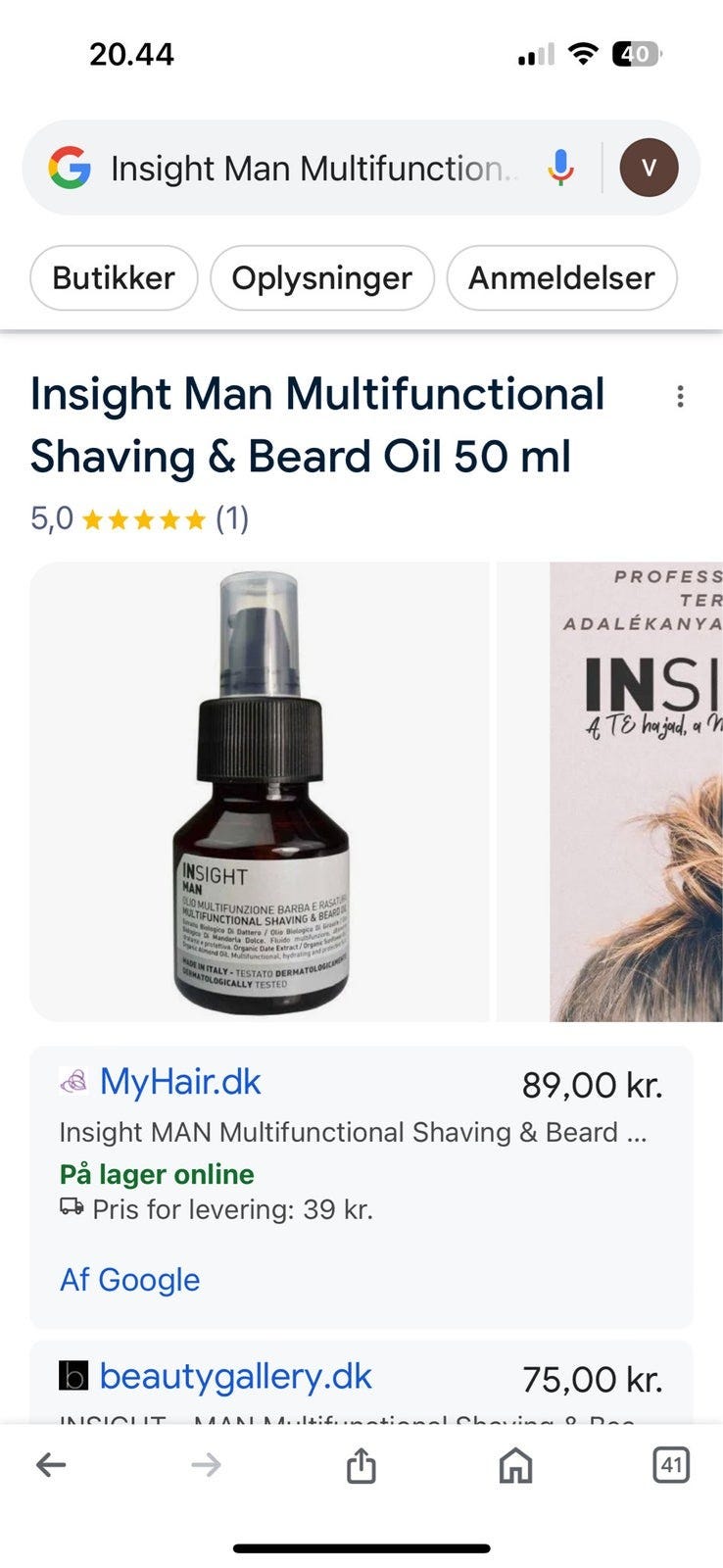723x1568 pixels.
Task: Tap the five-star rating with one review
Action: click(140, 517)
